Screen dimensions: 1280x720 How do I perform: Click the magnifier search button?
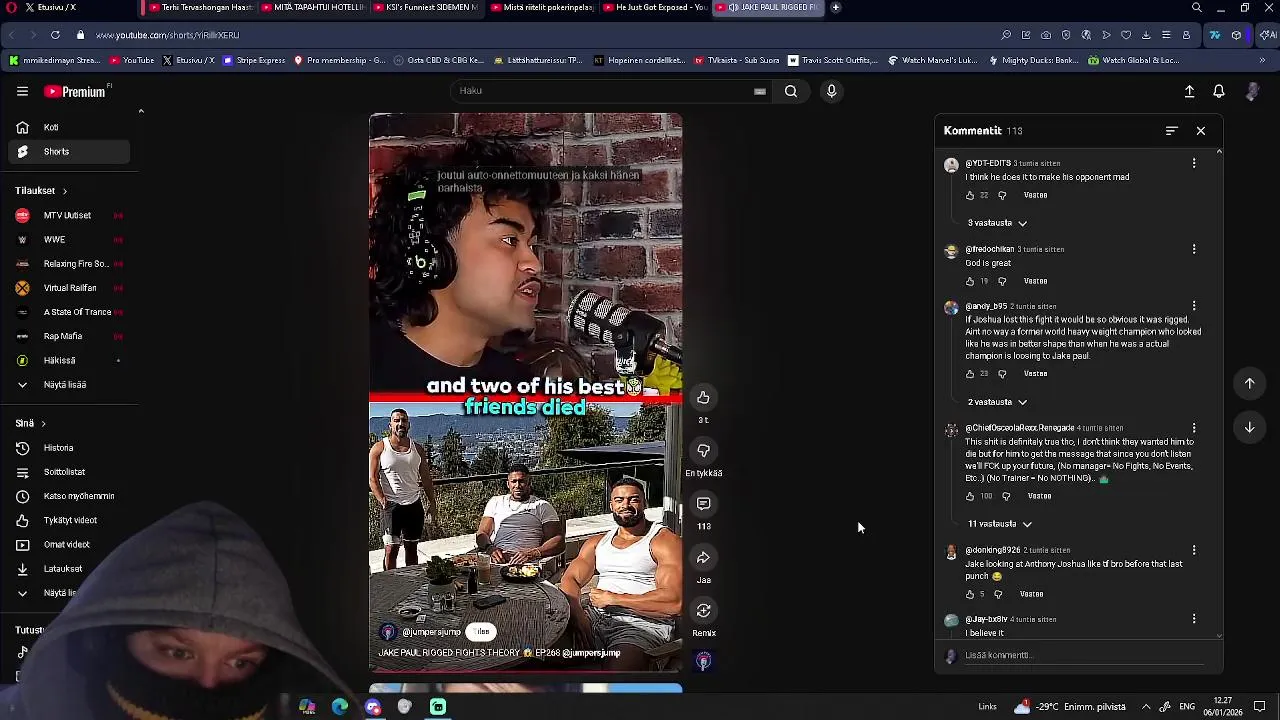pos(791,91)
